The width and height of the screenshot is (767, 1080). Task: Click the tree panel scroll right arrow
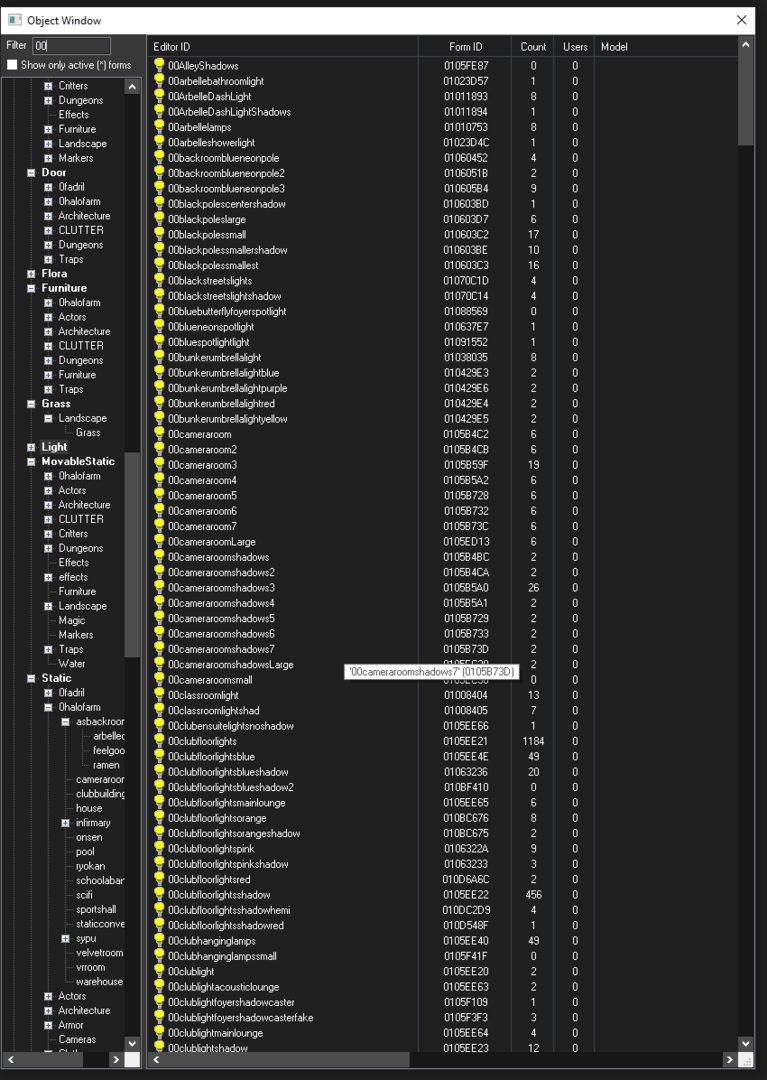pyautogui.click(x=116, y=1059)
